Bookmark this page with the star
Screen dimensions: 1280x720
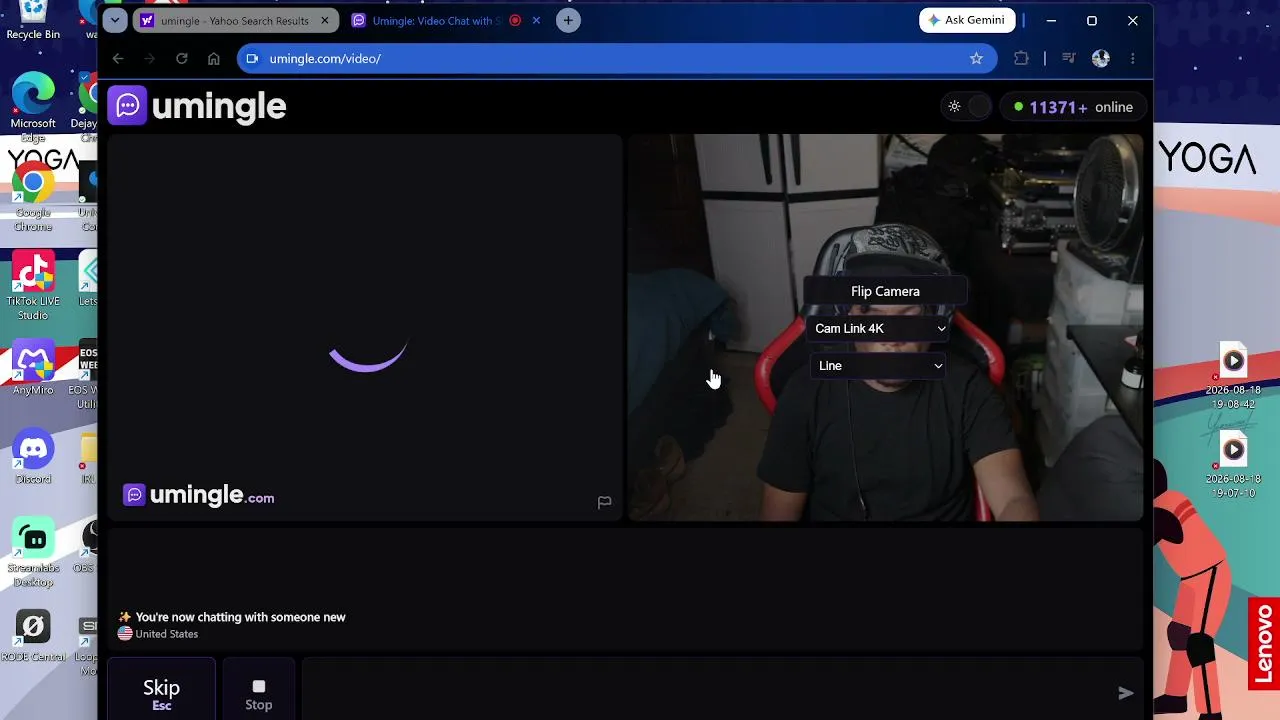coord(976,59)
